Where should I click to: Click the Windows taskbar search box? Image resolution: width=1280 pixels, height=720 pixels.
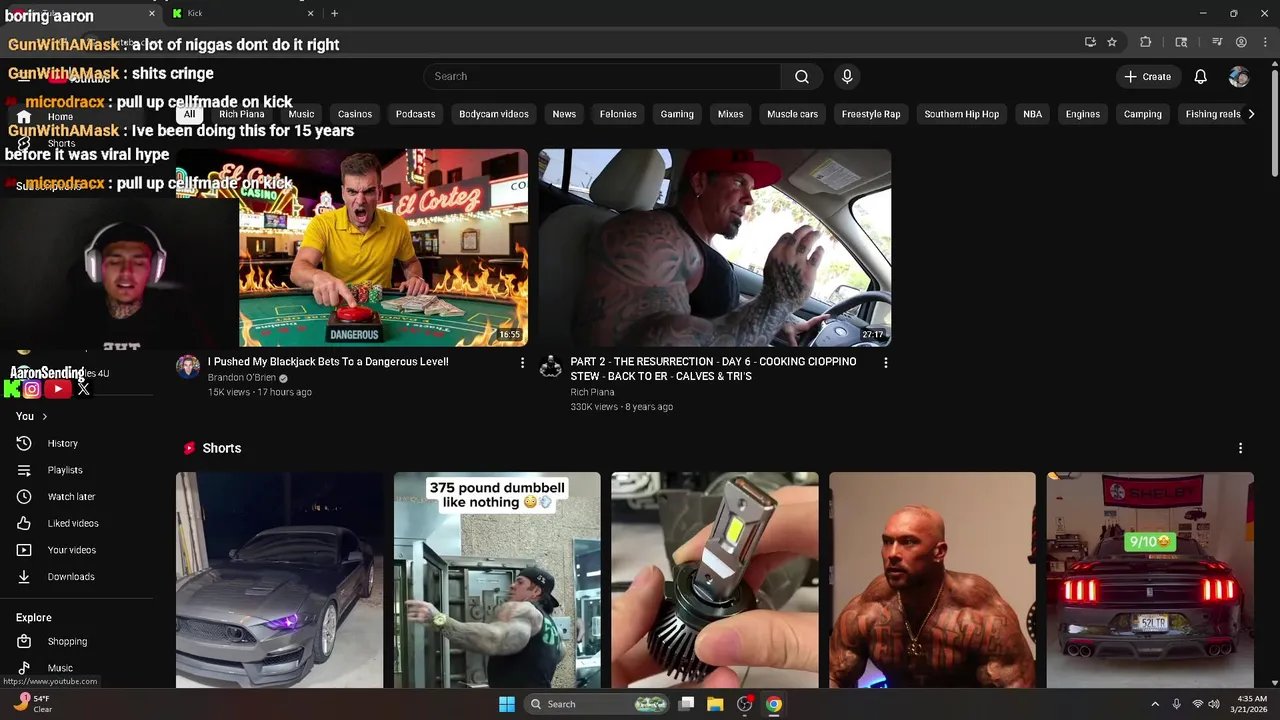[x=598, y=704]
